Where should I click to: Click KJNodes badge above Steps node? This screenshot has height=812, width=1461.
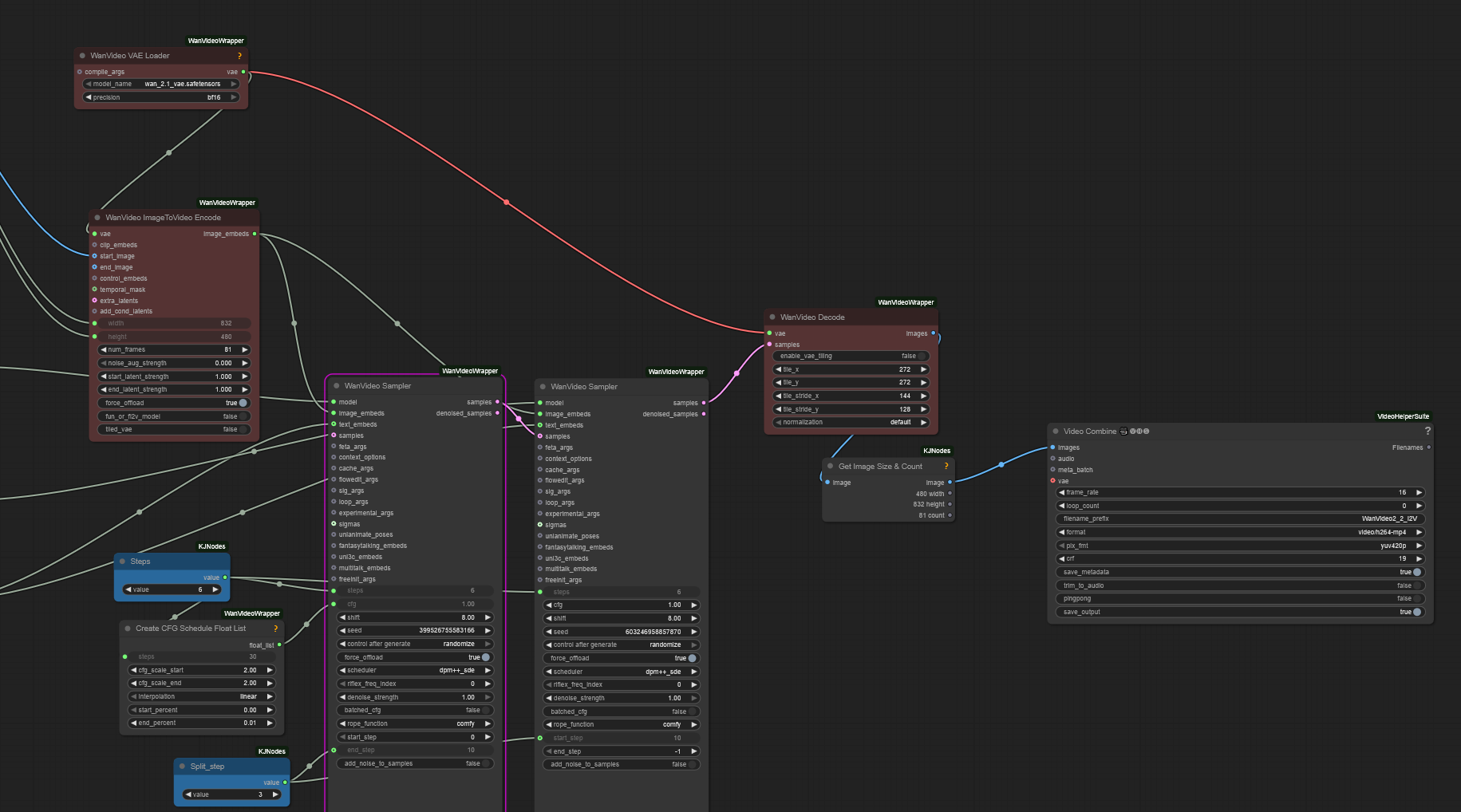pyautogui.click(x=211, y=546)
